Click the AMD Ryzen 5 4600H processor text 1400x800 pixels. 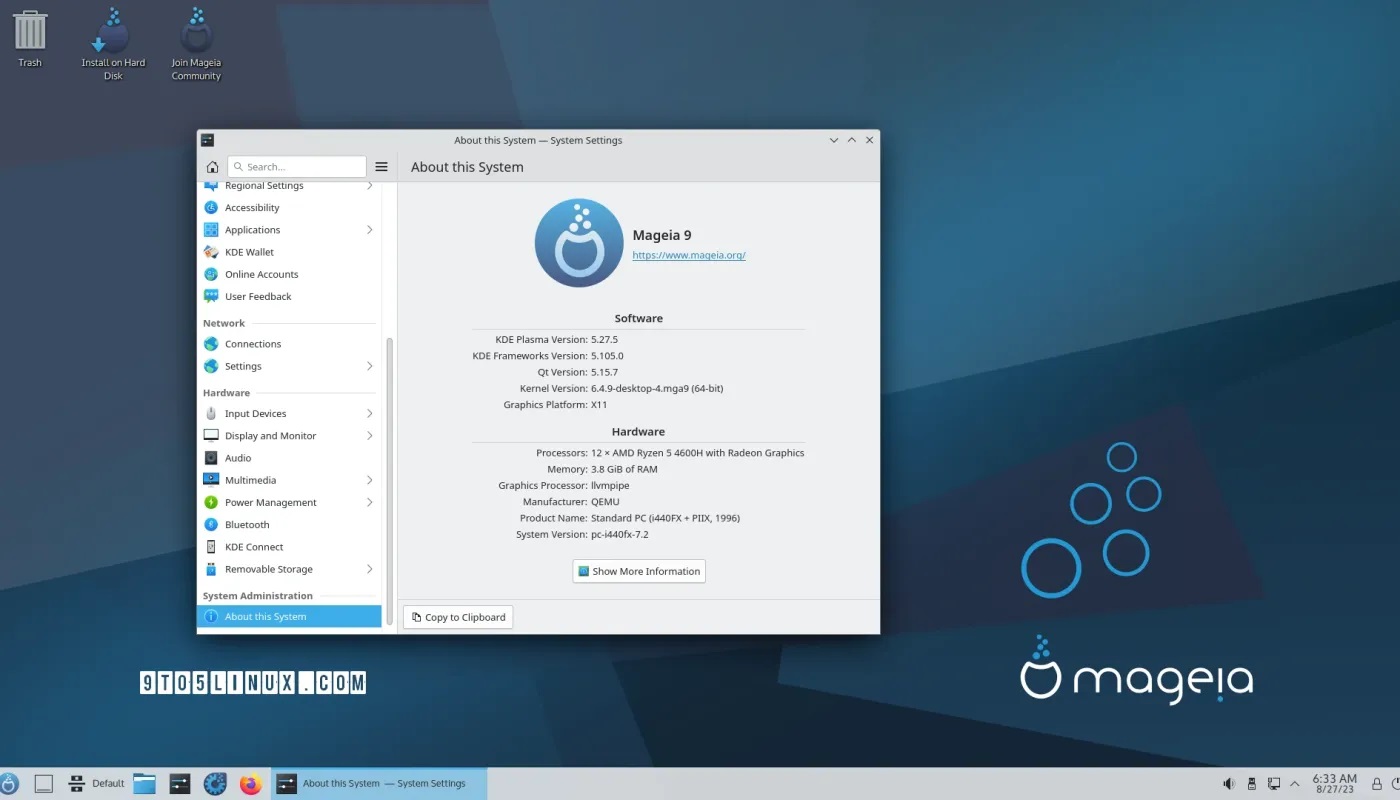click(698, 453)
